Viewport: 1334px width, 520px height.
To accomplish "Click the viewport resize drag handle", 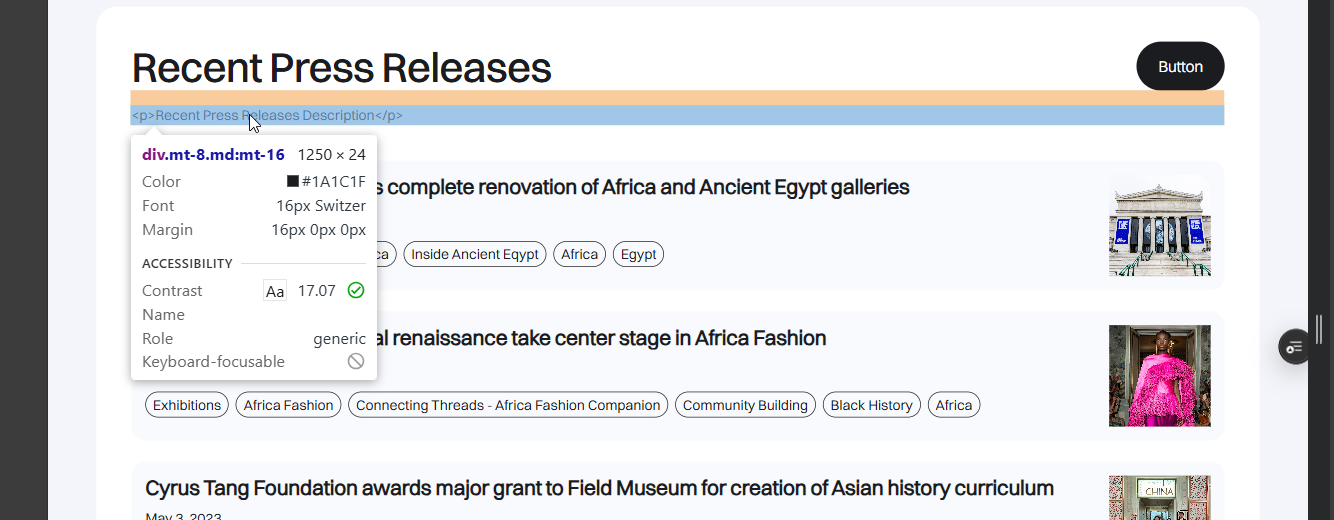I will 1319,329.
